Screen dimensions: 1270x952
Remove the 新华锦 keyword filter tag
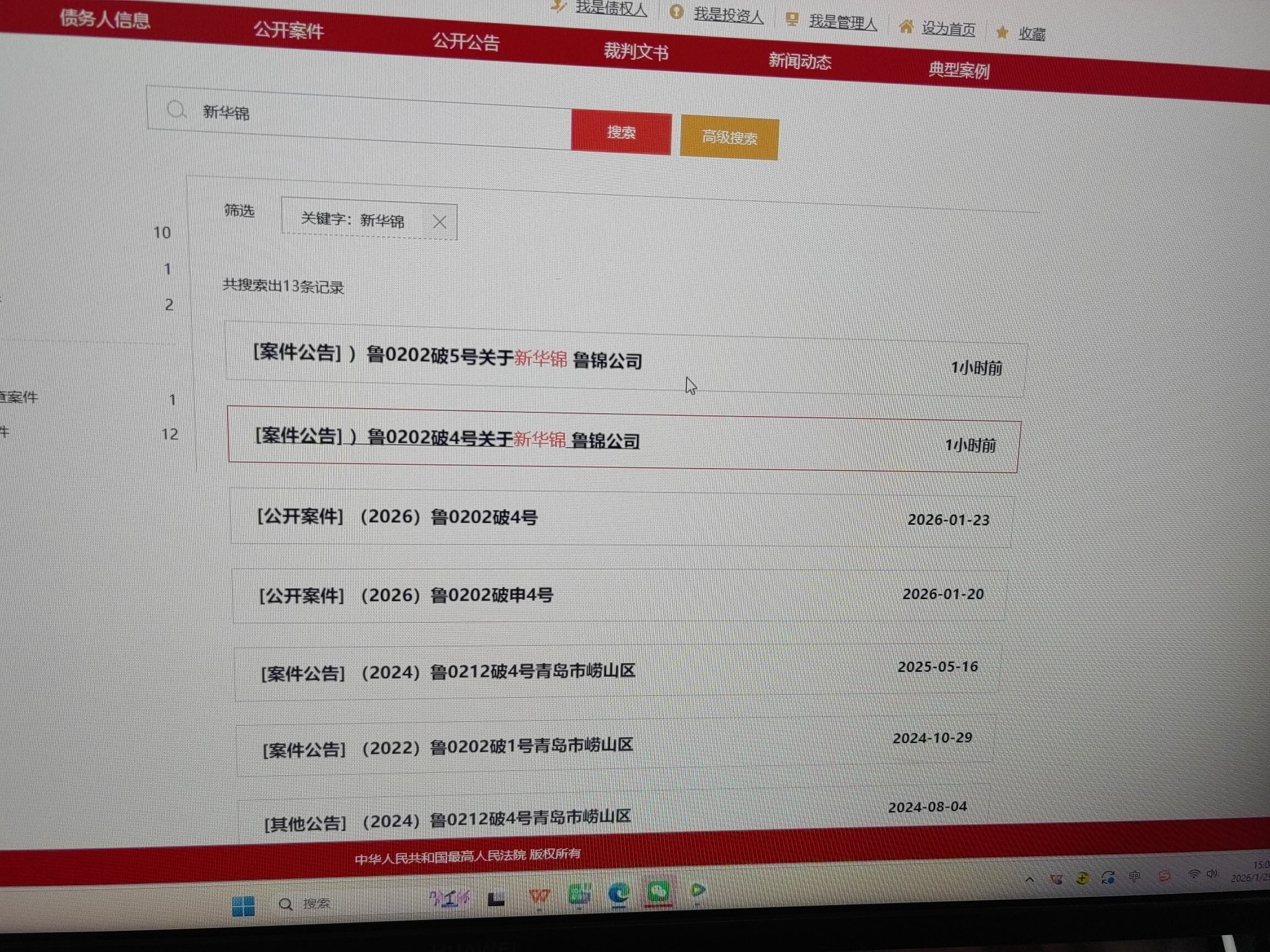(439, 222)
